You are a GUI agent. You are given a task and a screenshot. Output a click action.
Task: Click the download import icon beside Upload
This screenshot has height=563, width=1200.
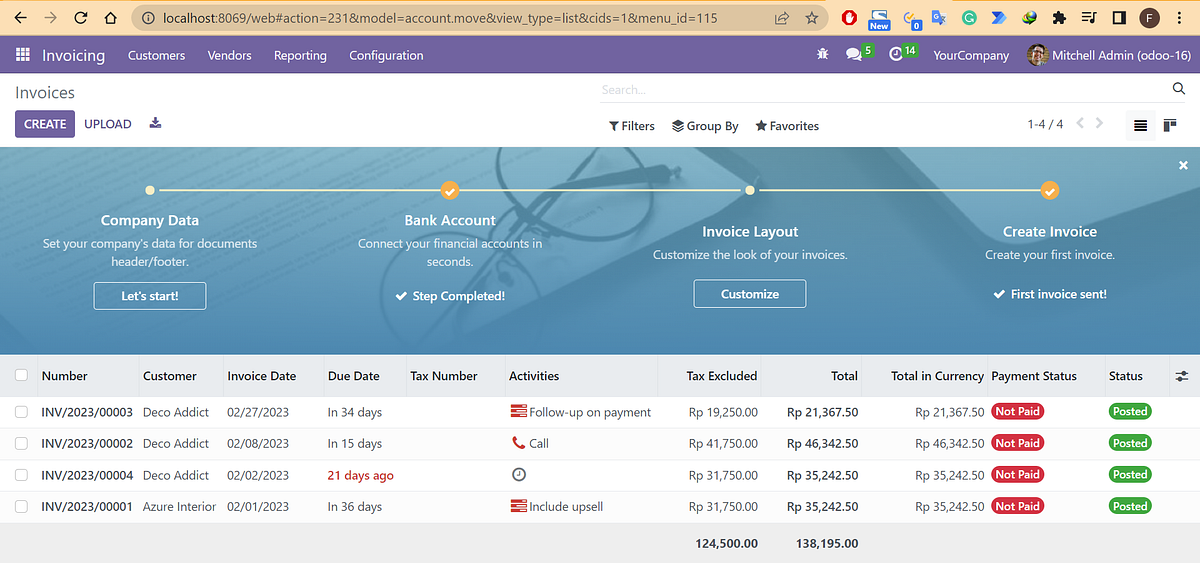(x=155, y=123)
